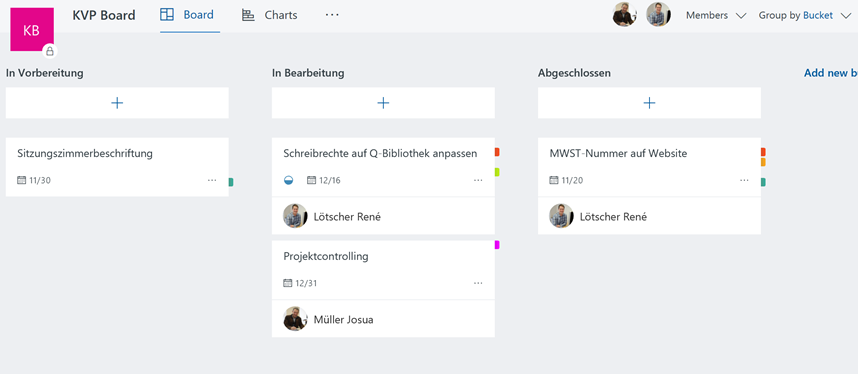Click the magenta label on Projektcontrolling card
Viewport: 858px width, 374px height.
click(497, 245)
